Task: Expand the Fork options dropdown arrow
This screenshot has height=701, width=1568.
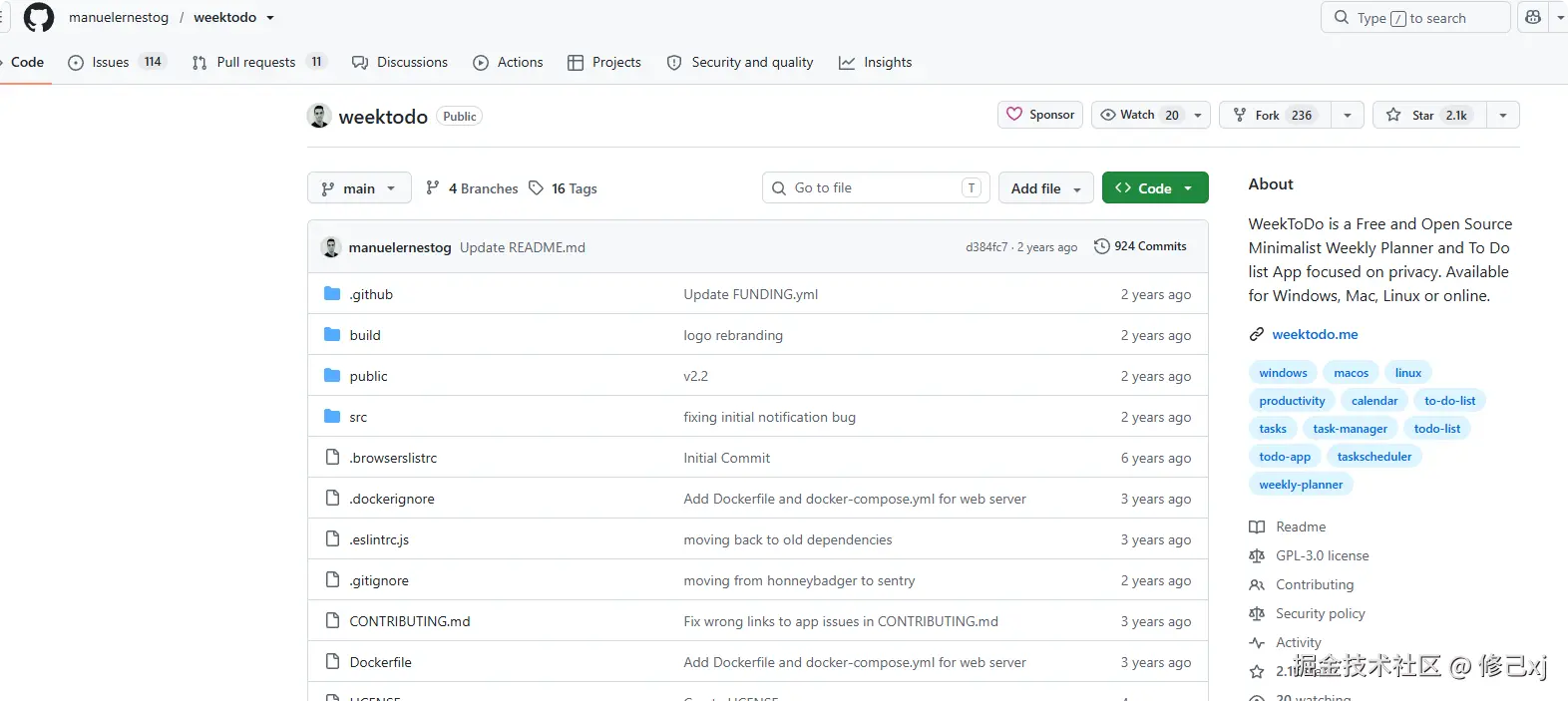Action: (x=1348, y=115)
